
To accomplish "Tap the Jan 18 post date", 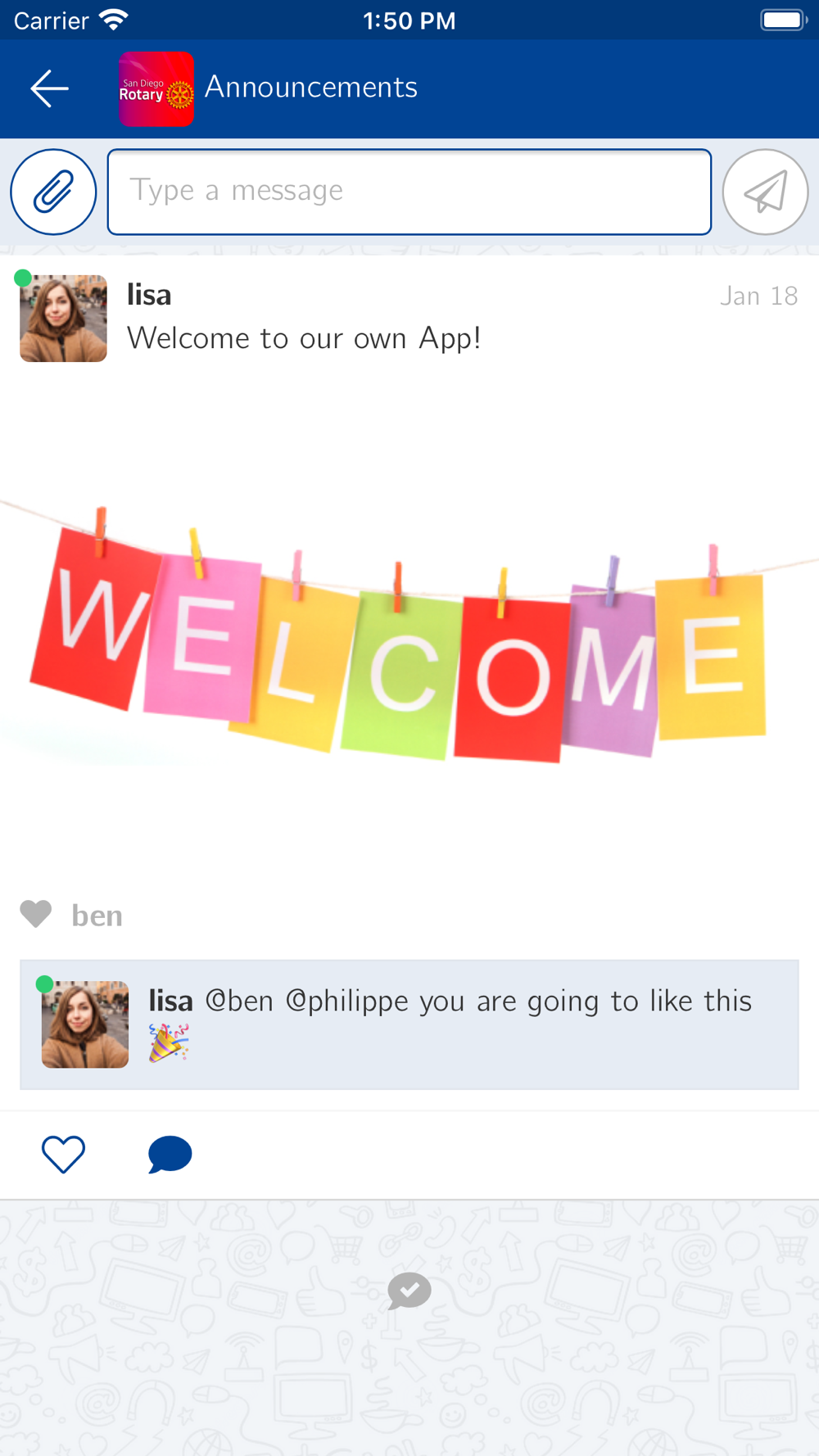I will (x=759, y=296).
